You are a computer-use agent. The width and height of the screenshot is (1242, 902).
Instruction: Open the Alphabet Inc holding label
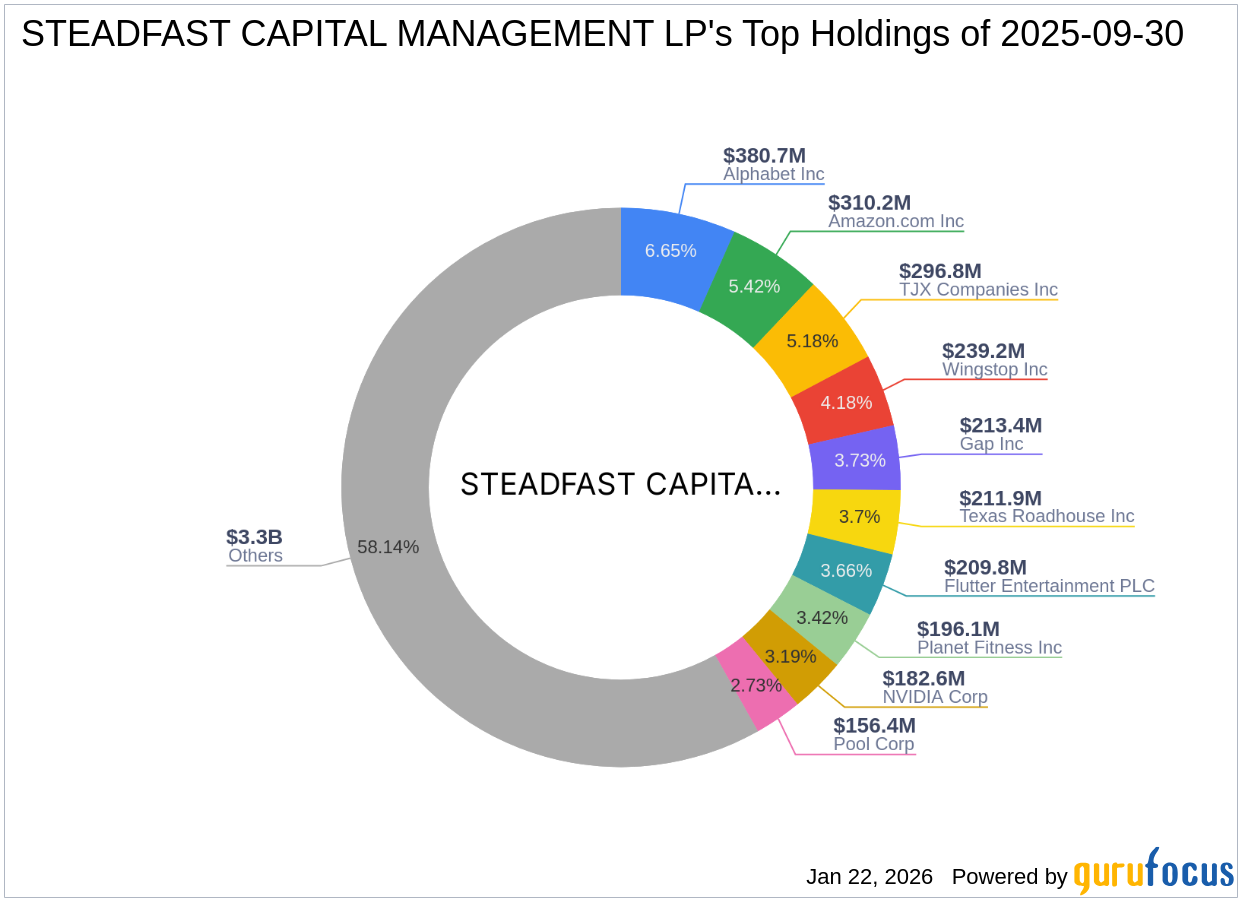[x=772, y=165]
